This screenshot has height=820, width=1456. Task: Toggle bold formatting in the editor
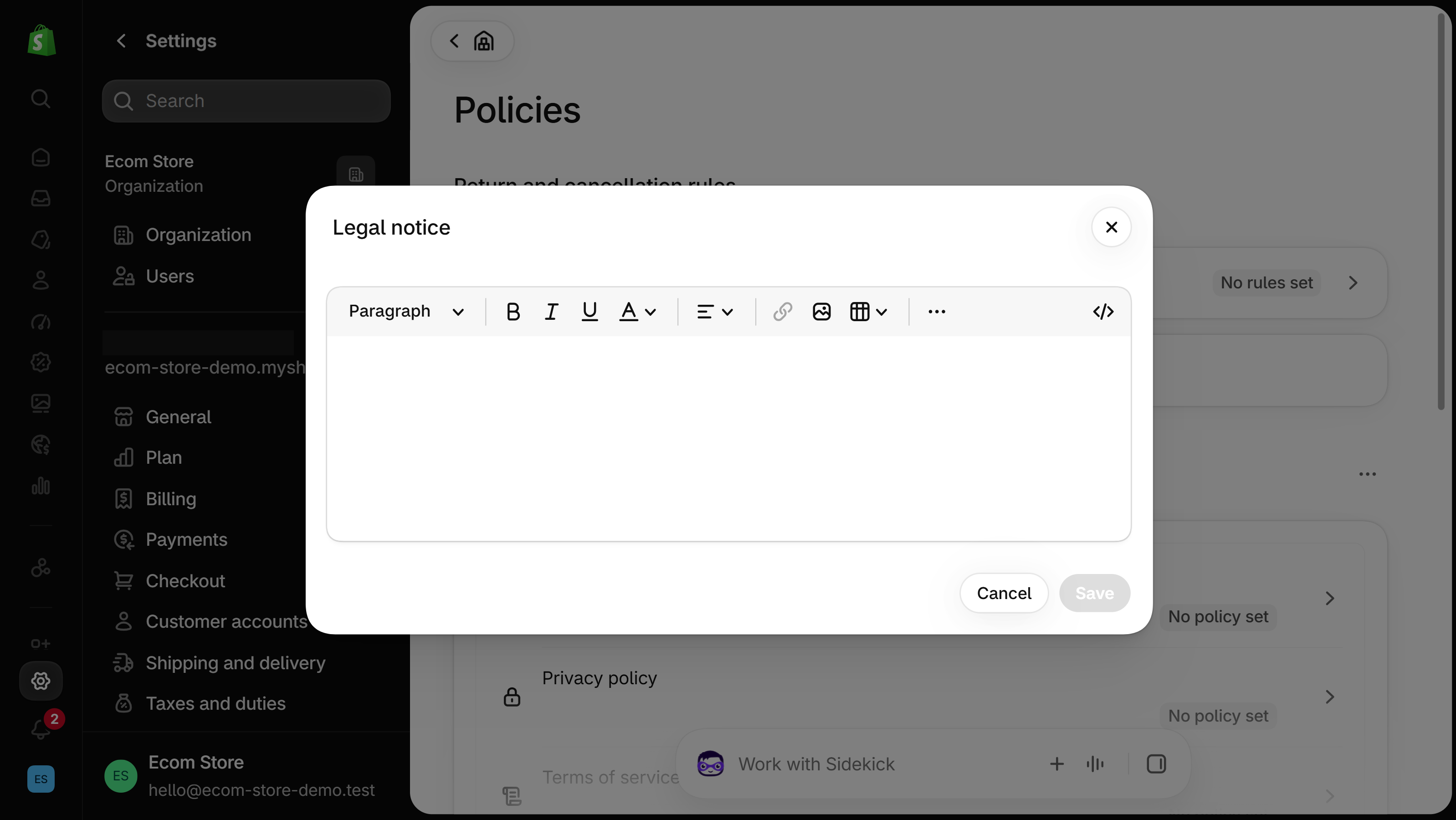coord(513,312)
